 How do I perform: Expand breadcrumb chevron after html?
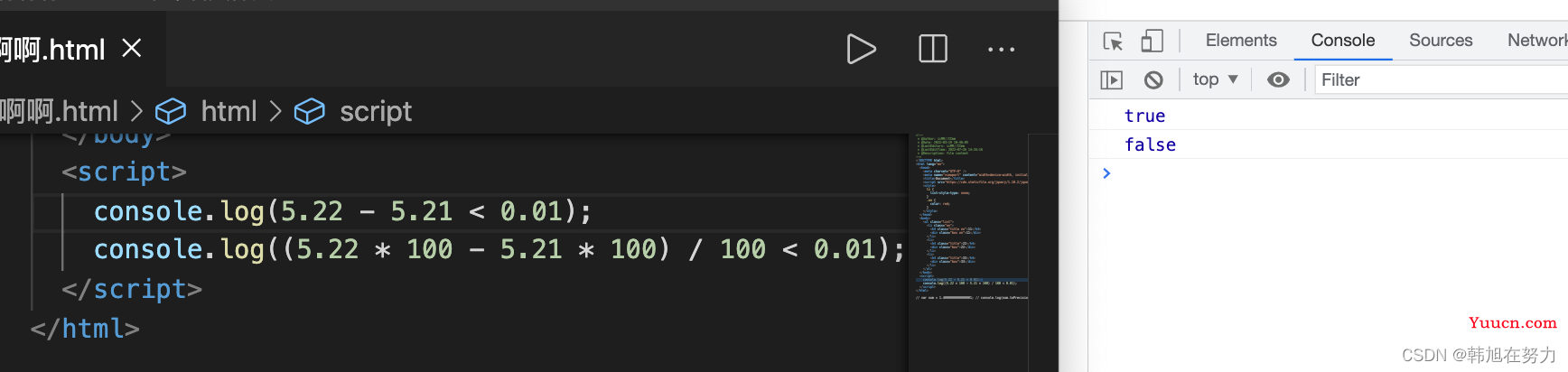click(x=276, y=112)
